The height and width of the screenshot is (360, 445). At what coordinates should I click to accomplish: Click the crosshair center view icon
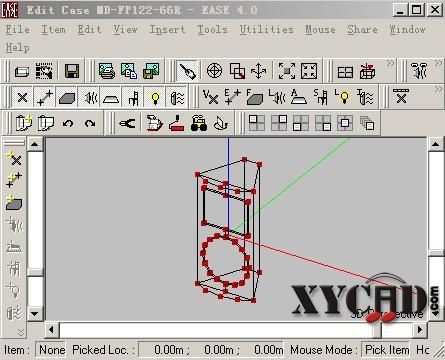[214, 71]
